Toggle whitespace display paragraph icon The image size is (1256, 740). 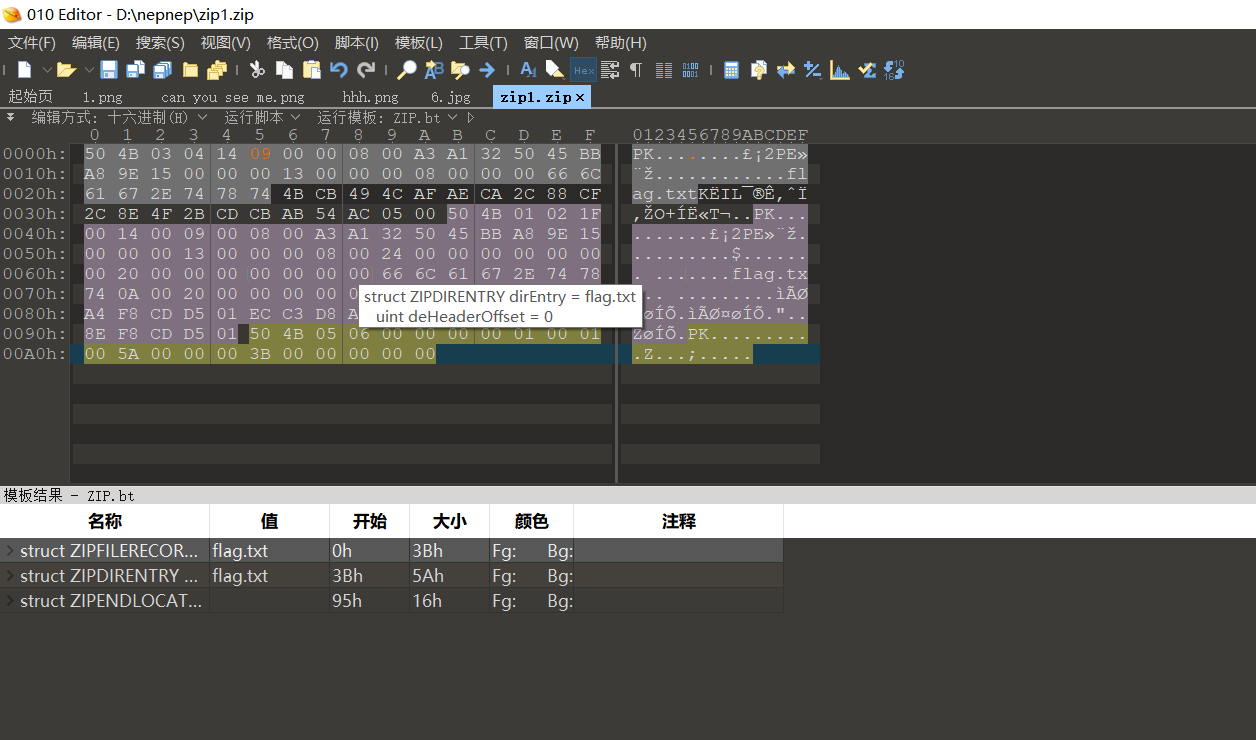pyautogui.click(x=636, y=70)
